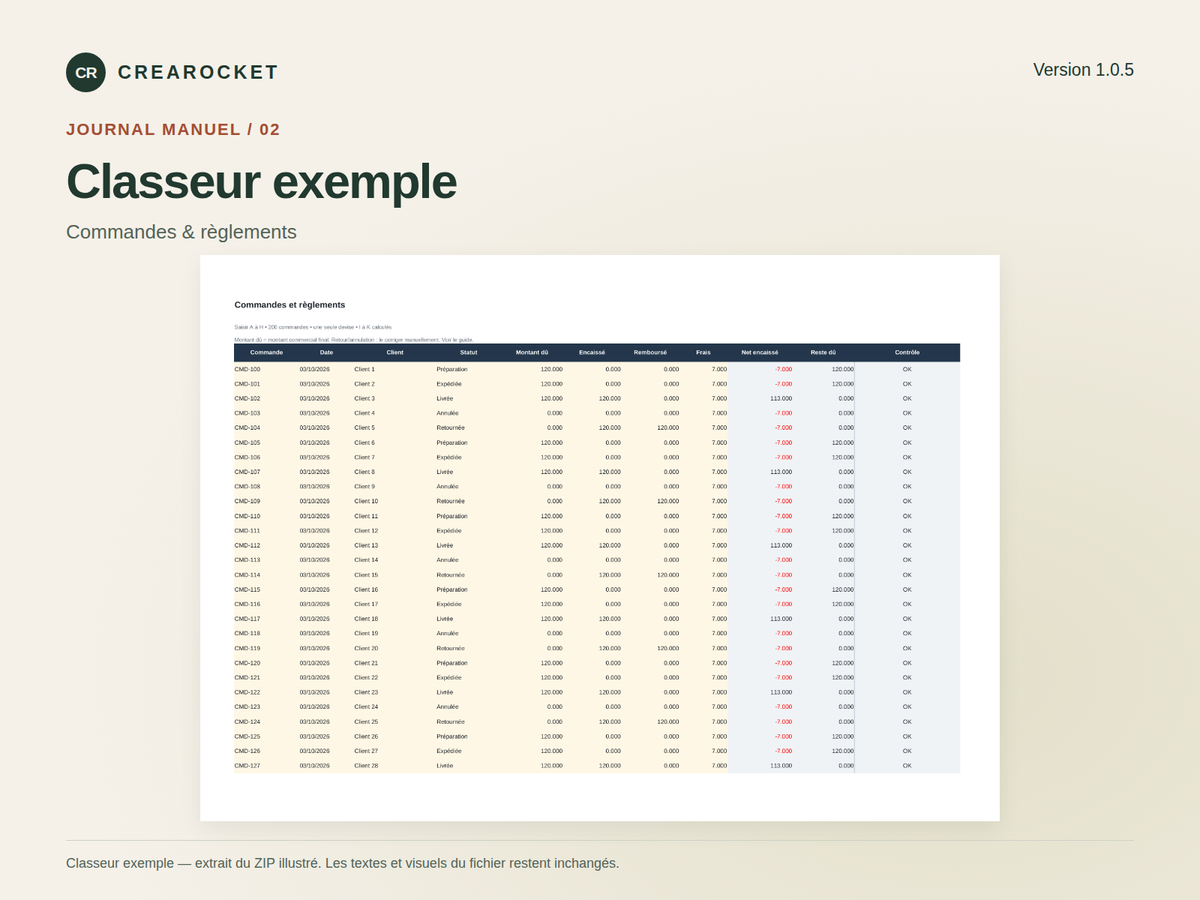The width and height of the screenshot is (1200, 900).
Task: Click the footer caption about the ZIP illustré
Action: point(343,863)
